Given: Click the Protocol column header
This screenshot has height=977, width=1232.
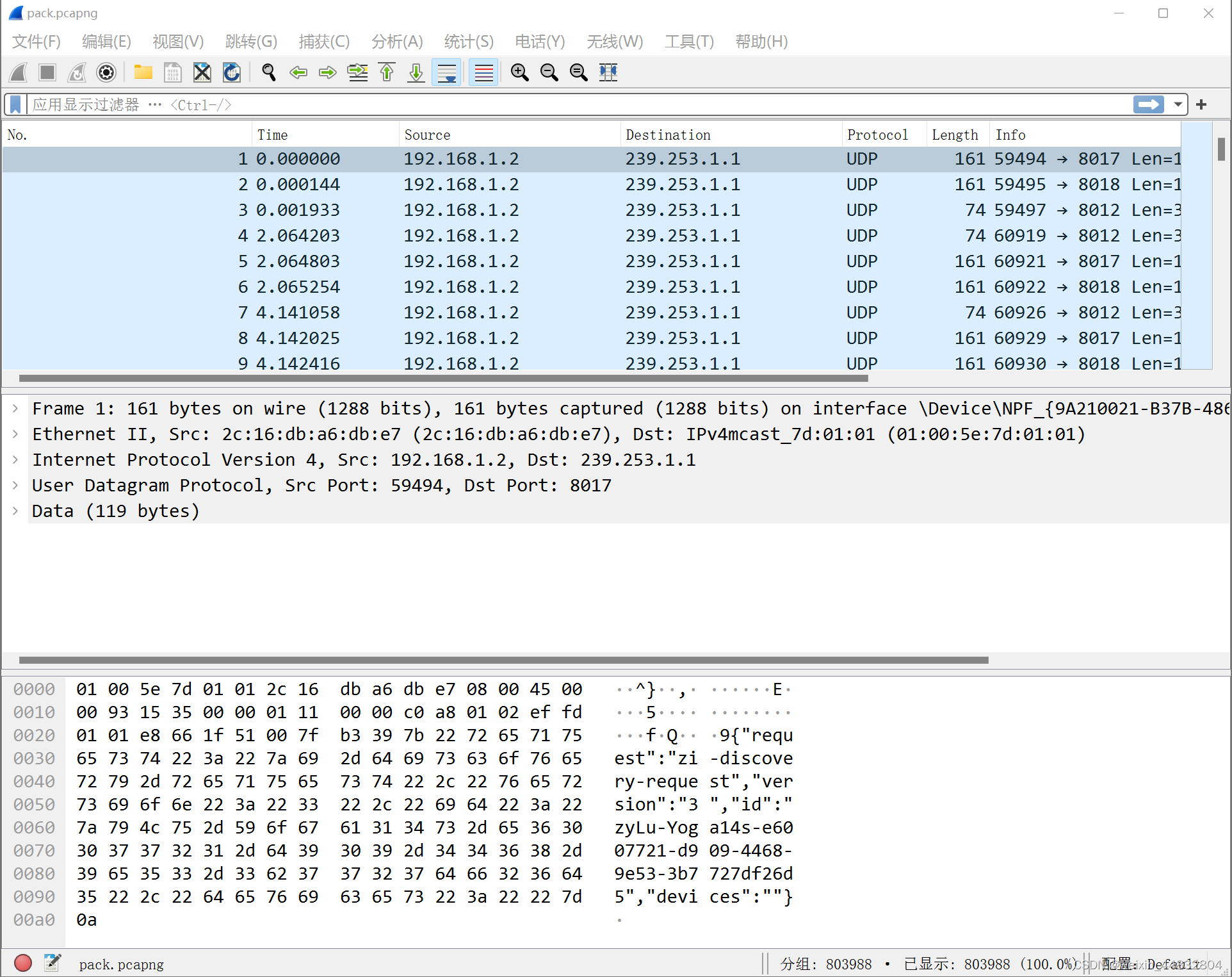Looking at the screenshot, I should 877,135.
